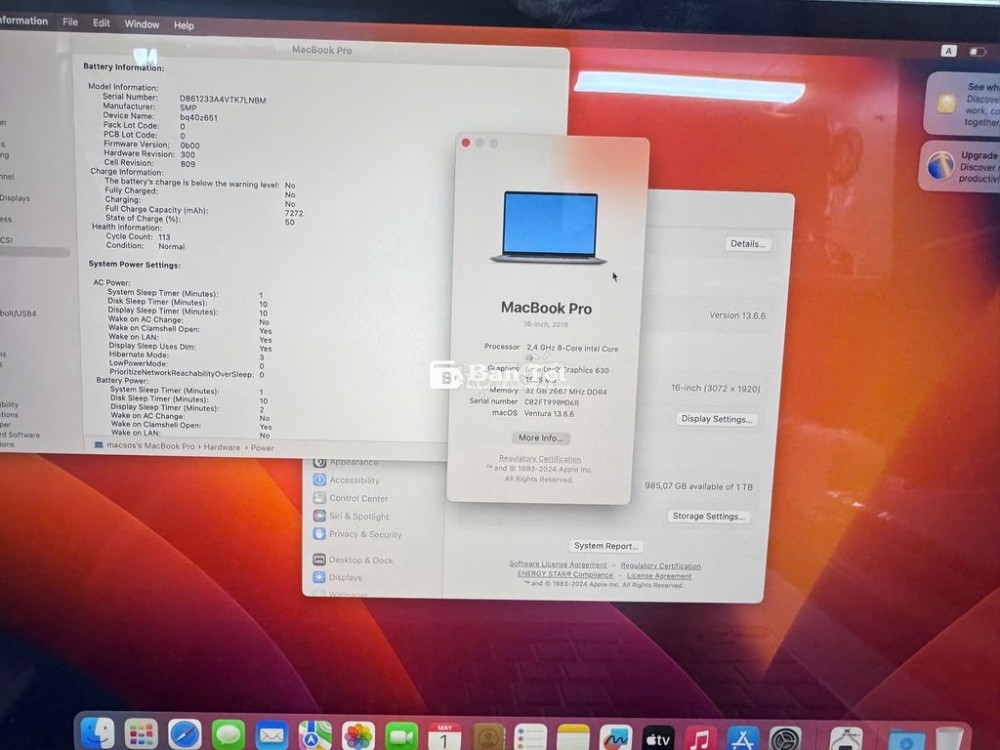Open App Store from the Dock
The width and height of the screenshot is (1000, 750).
[743, 740]
